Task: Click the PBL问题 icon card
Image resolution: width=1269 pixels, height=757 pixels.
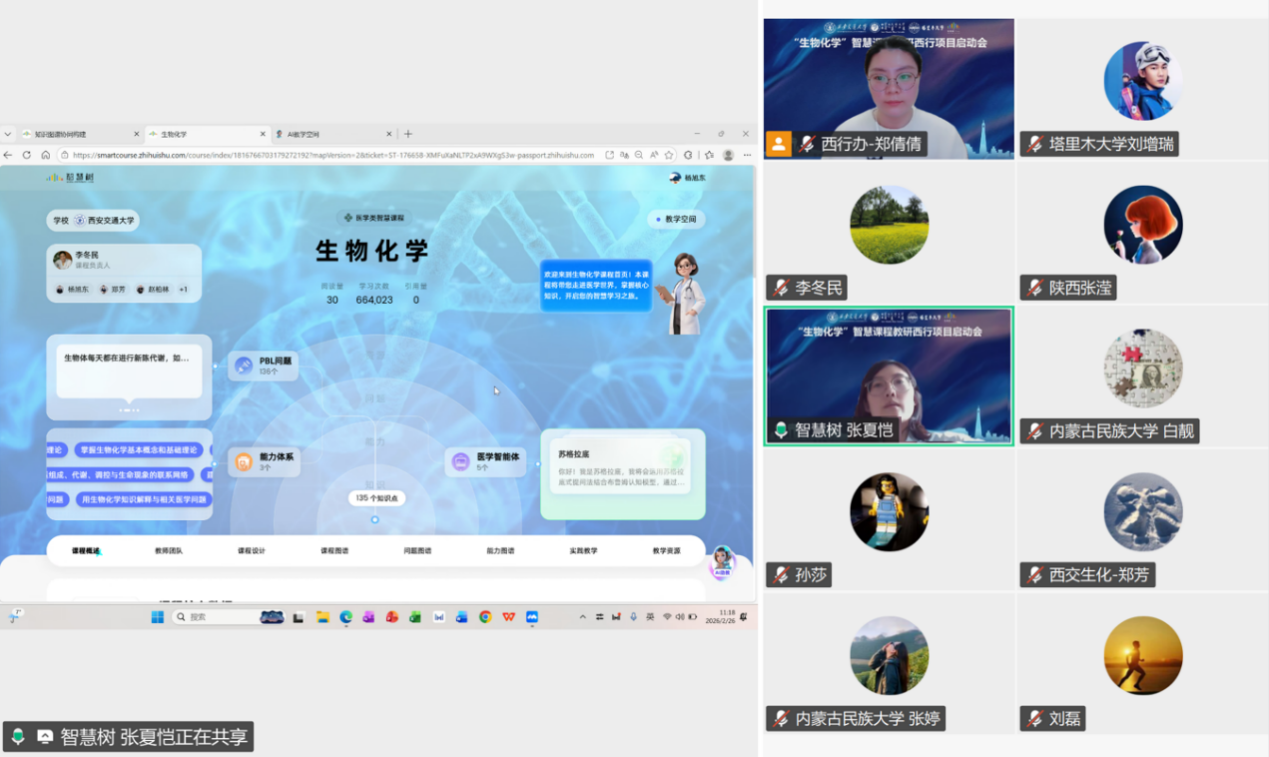Action: (244, 366)
